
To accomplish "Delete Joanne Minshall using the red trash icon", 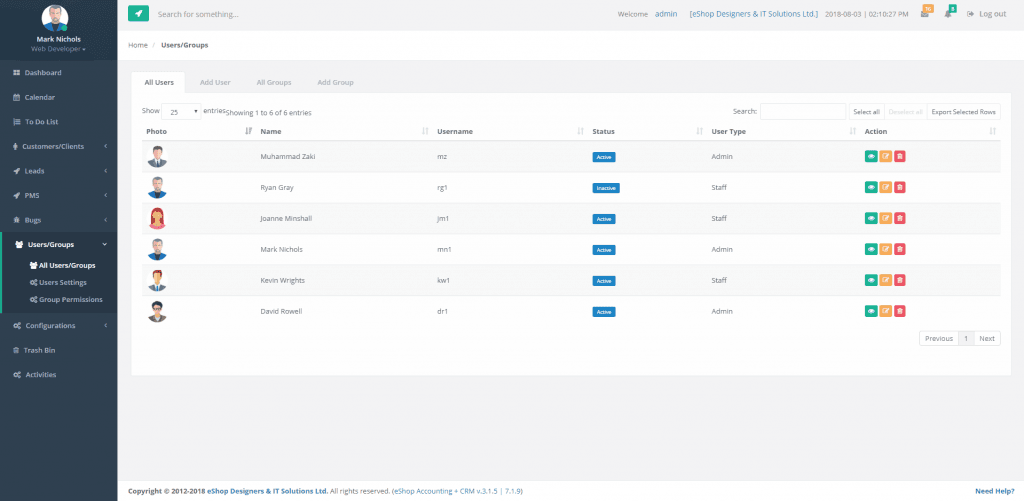I will click(x=899, y=218).
